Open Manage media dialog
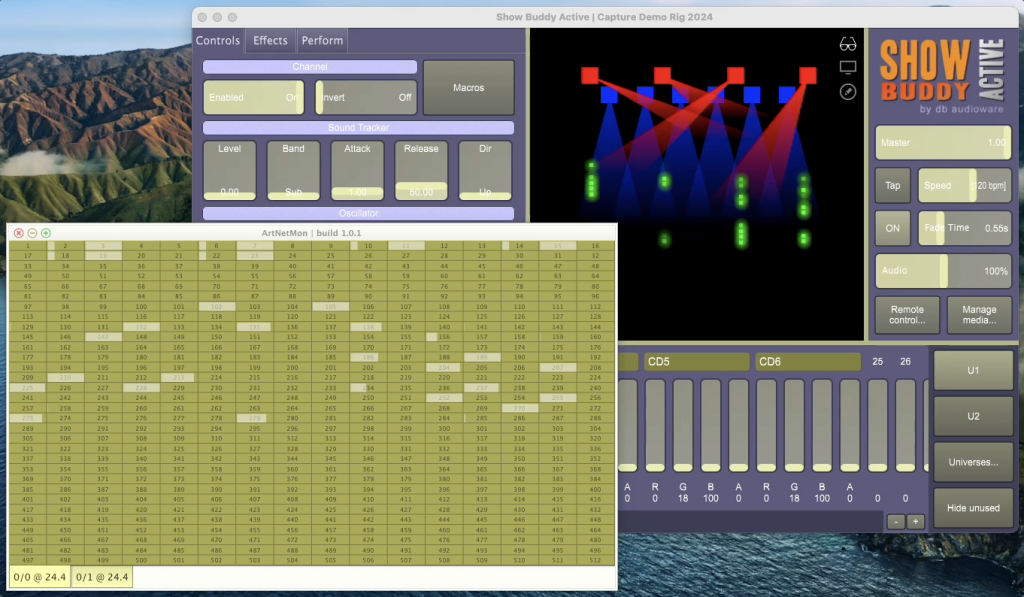This screenshot has height=597, width=1024. pos(979,315)
